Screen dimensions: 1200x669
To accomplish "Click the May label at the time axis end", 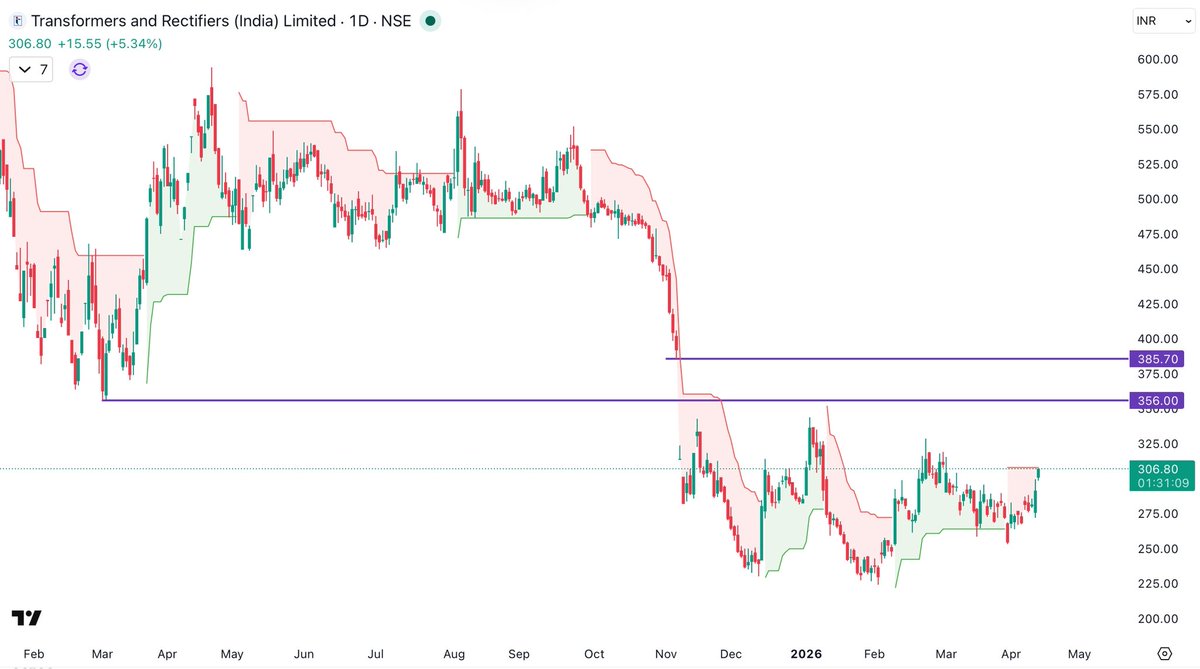I will coord(1079,654).
